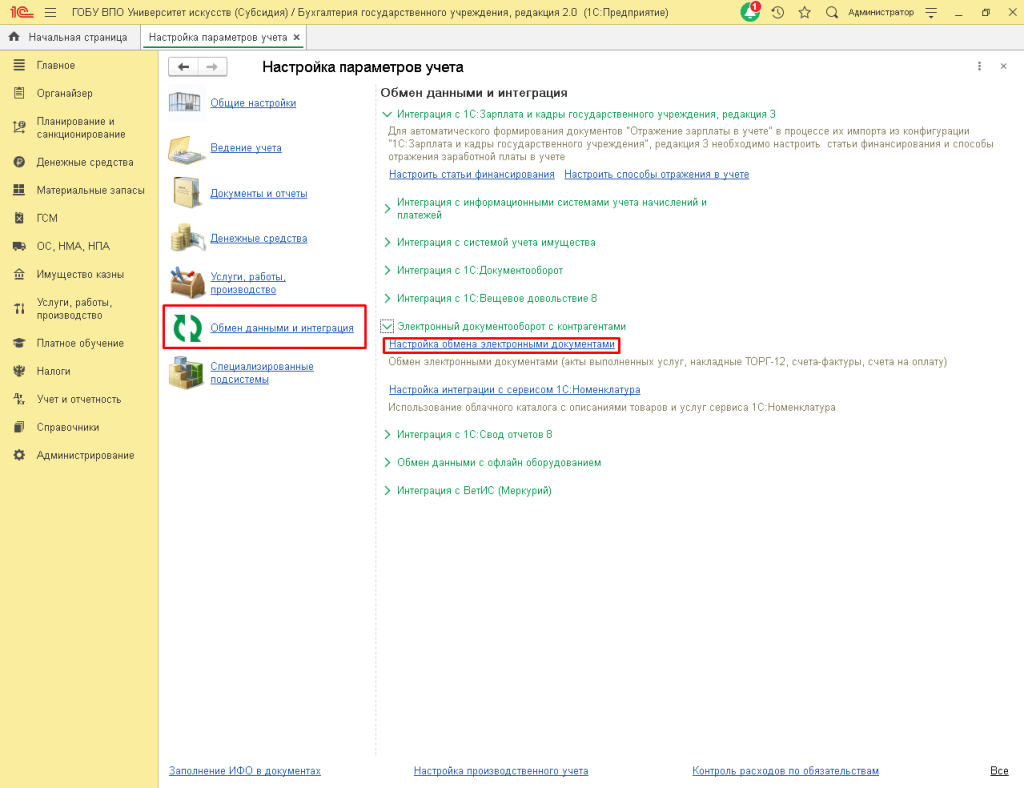Expand Интеграция с 1С:Документооборот section

pyautogui.click(x=388, y=270)
